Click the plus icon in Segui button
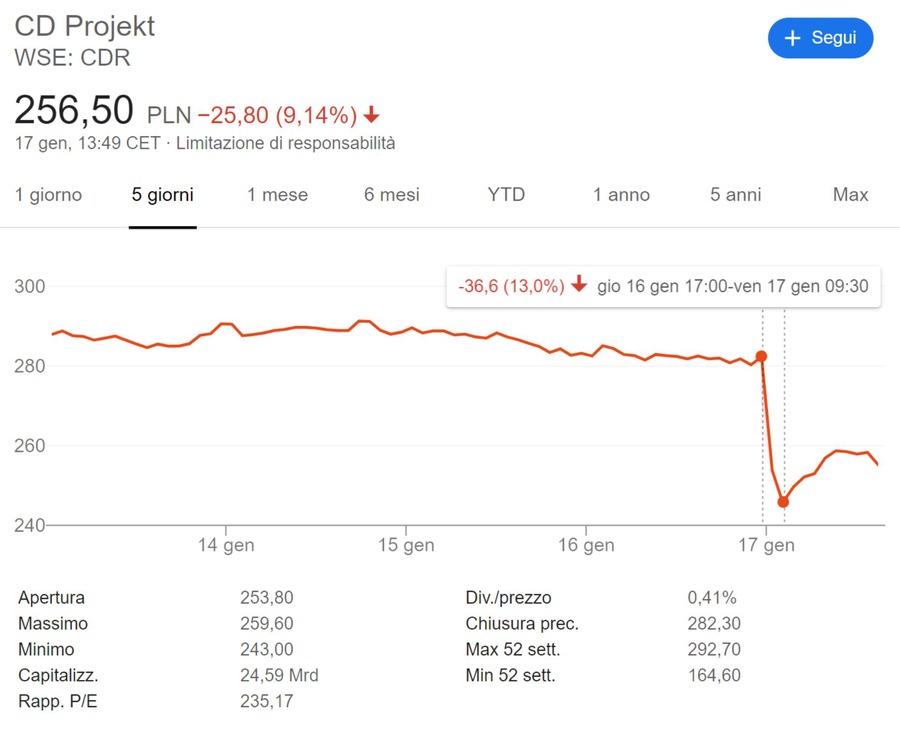This screenshot has width=900, height=729. coord(793,38)
